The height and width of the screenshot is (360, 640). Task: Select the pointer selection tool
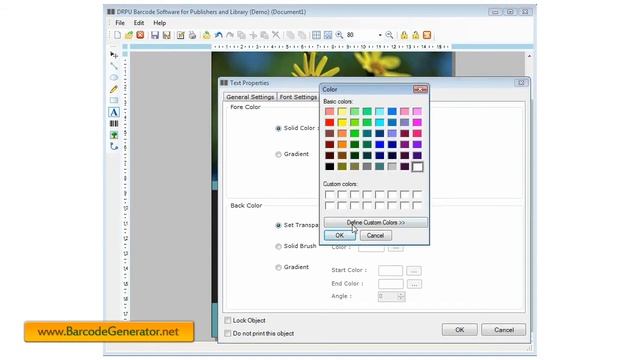click(x=114, y=55)
